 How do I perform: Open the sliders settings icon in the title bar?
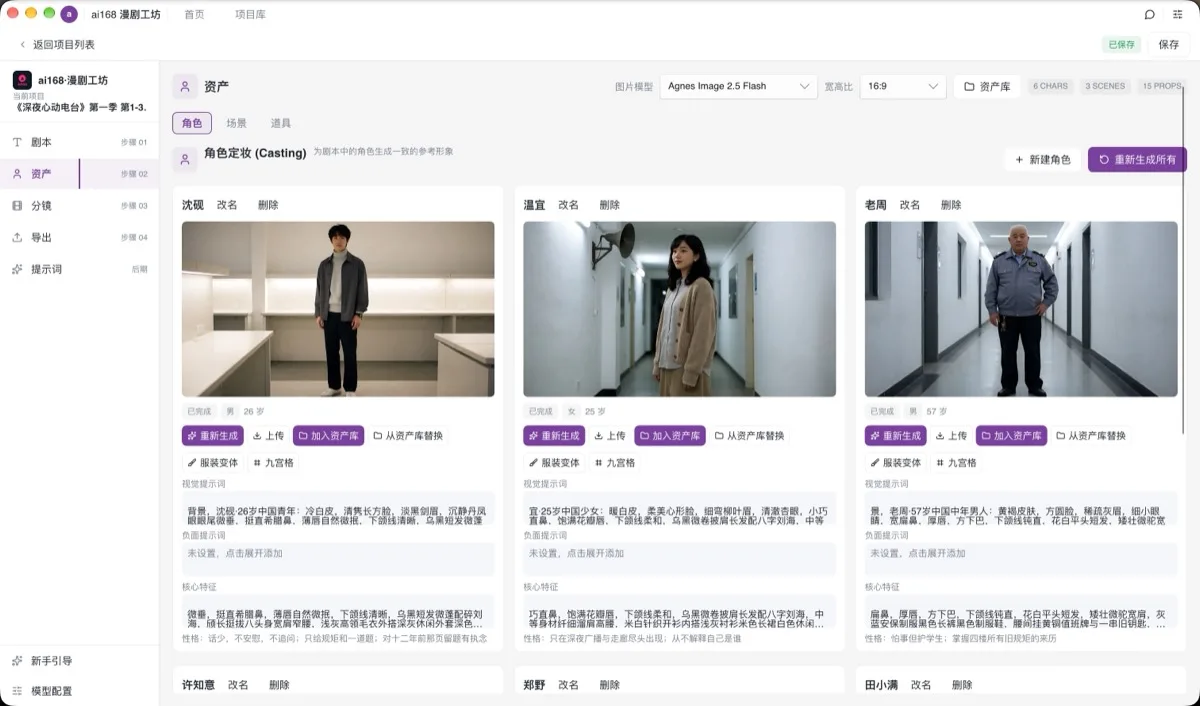1178,14
